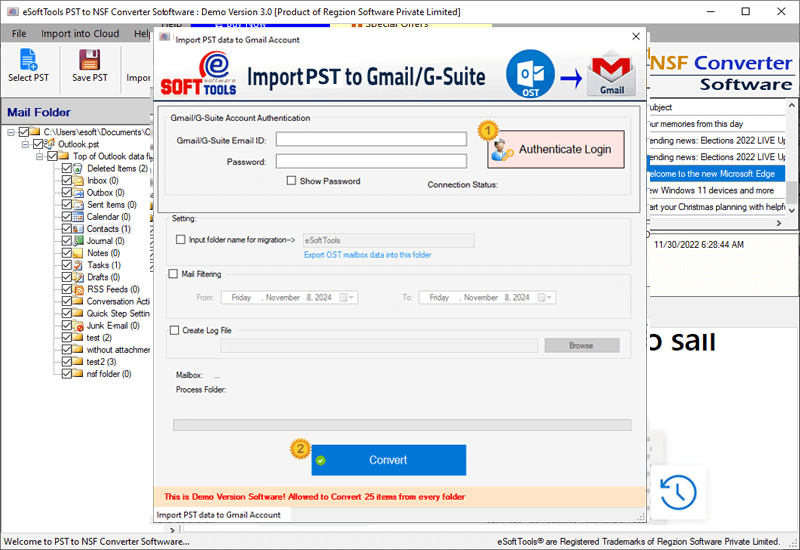Image resolution: width=800 pixels, height=550 pixels.
Task: Select the Deleted Items recycle icon
Action: coord(78,168)
